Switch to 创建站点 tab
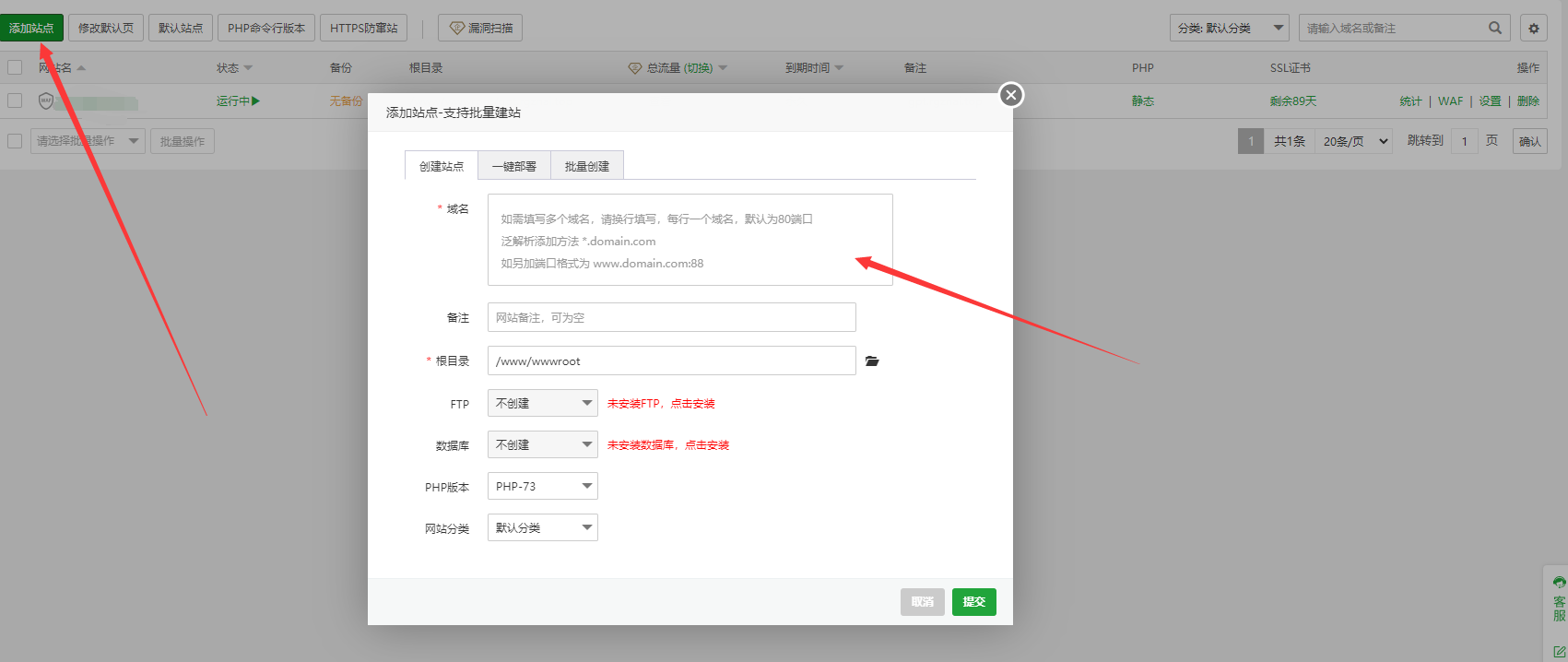1568x662 pixels. coord(442,166)
